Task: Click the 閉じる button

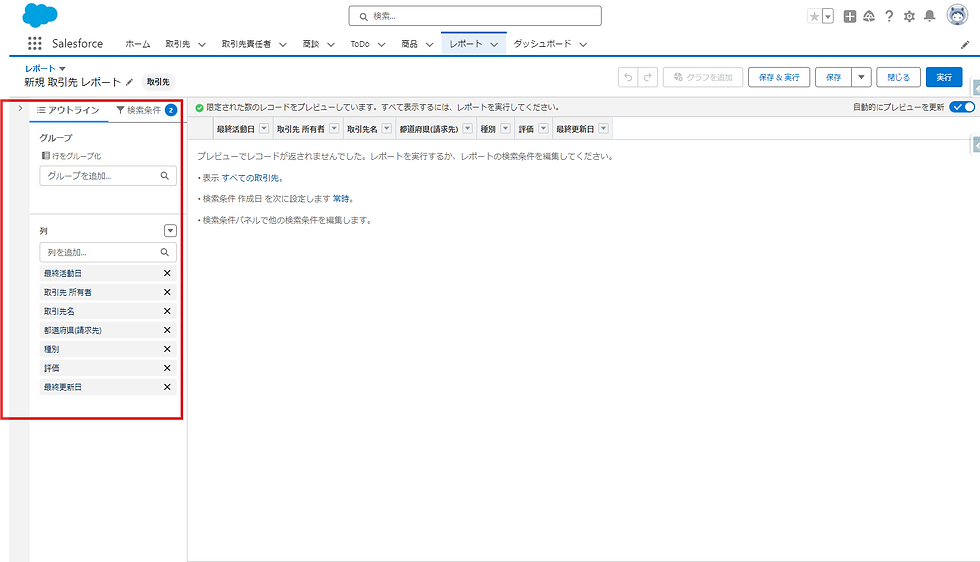Action: [x=899, y=77]
